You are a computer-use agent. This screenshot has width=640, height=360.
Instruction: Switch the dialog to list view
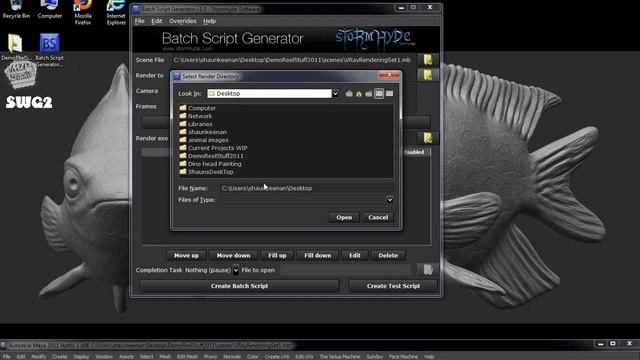click(379, 93)
